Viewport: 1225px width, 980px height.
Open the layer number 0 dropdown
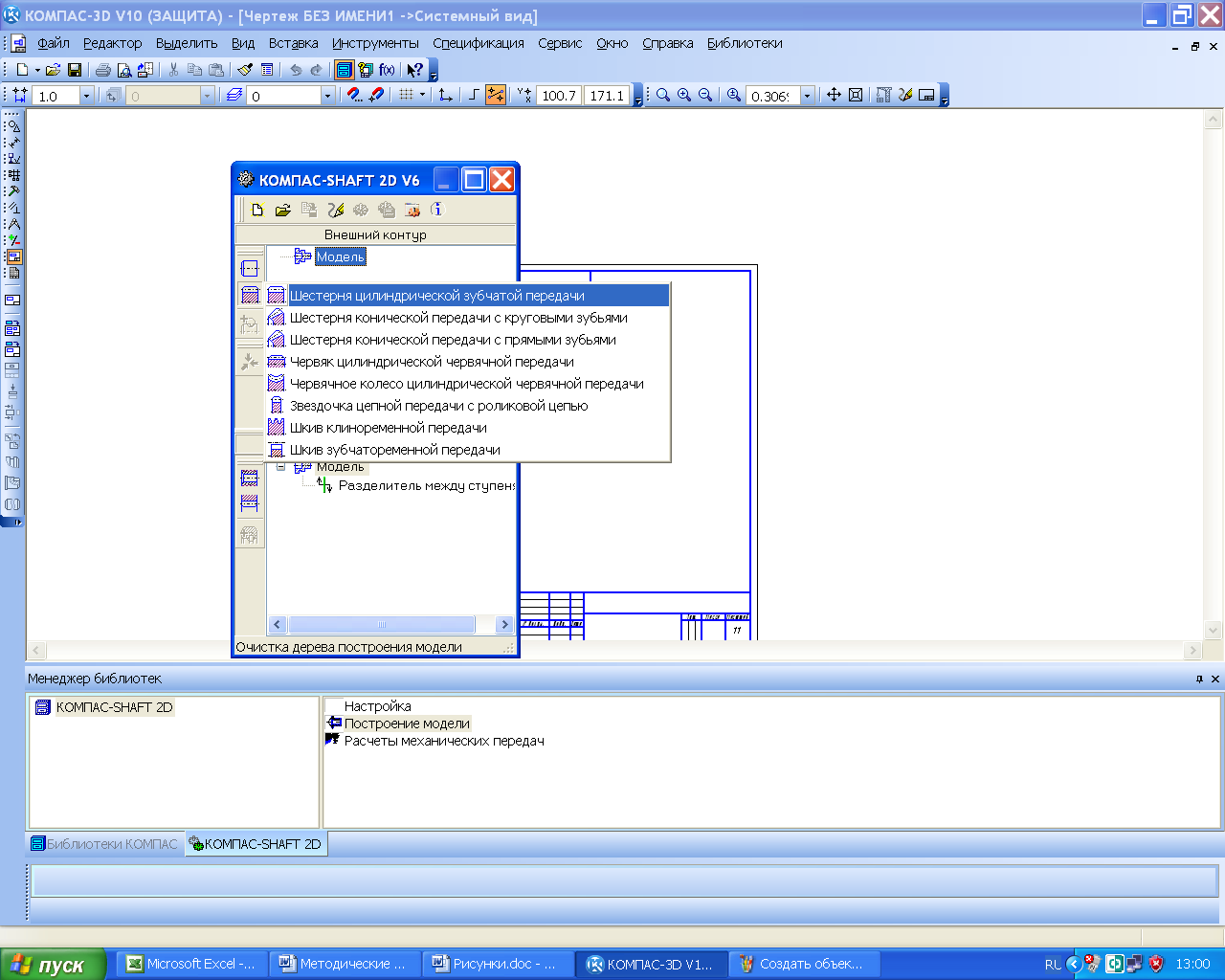[x=327, y=96]
